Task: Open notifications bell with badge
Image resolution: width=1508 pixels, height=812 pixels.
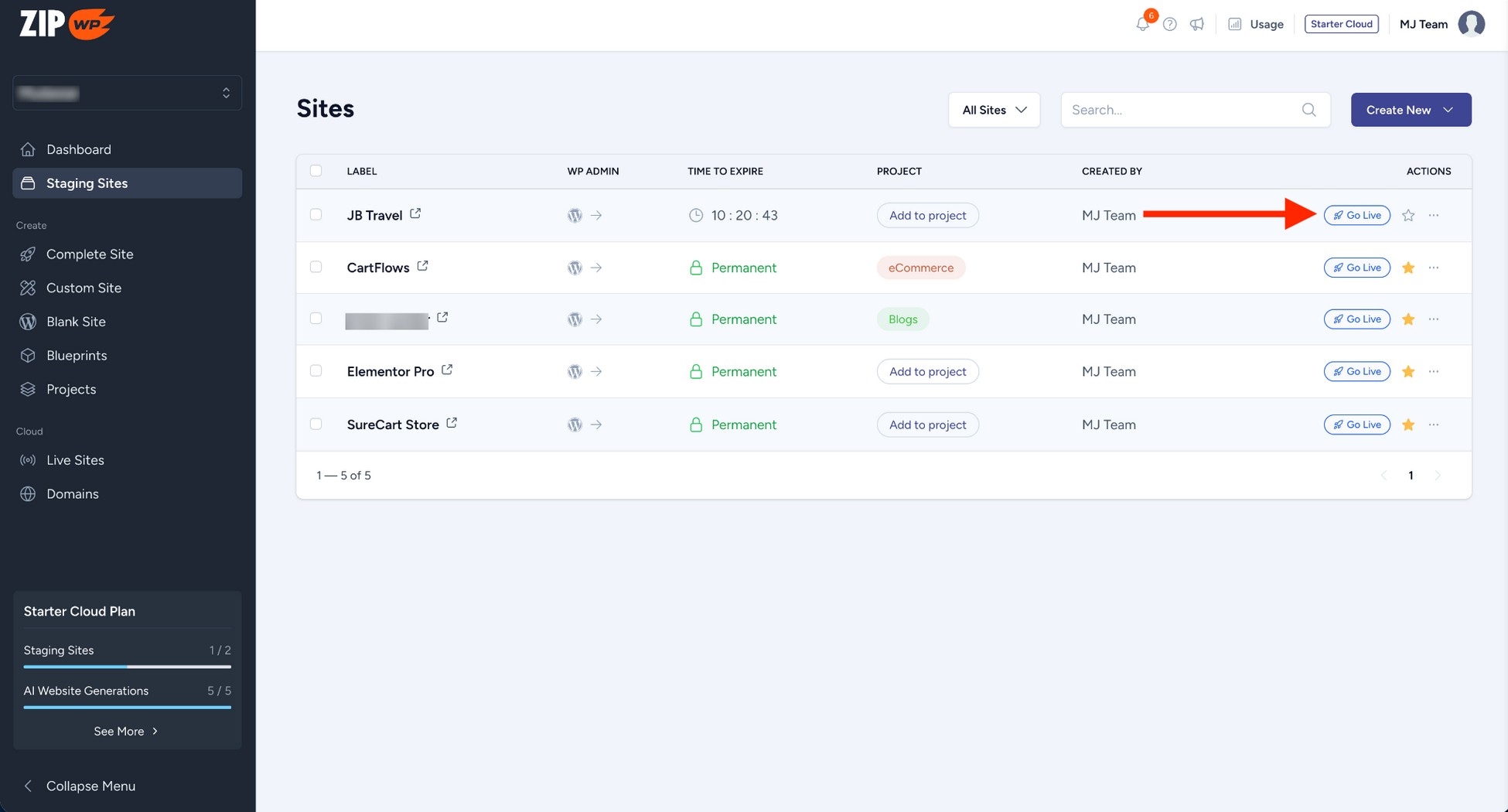Action: [x=1142, y=24]
